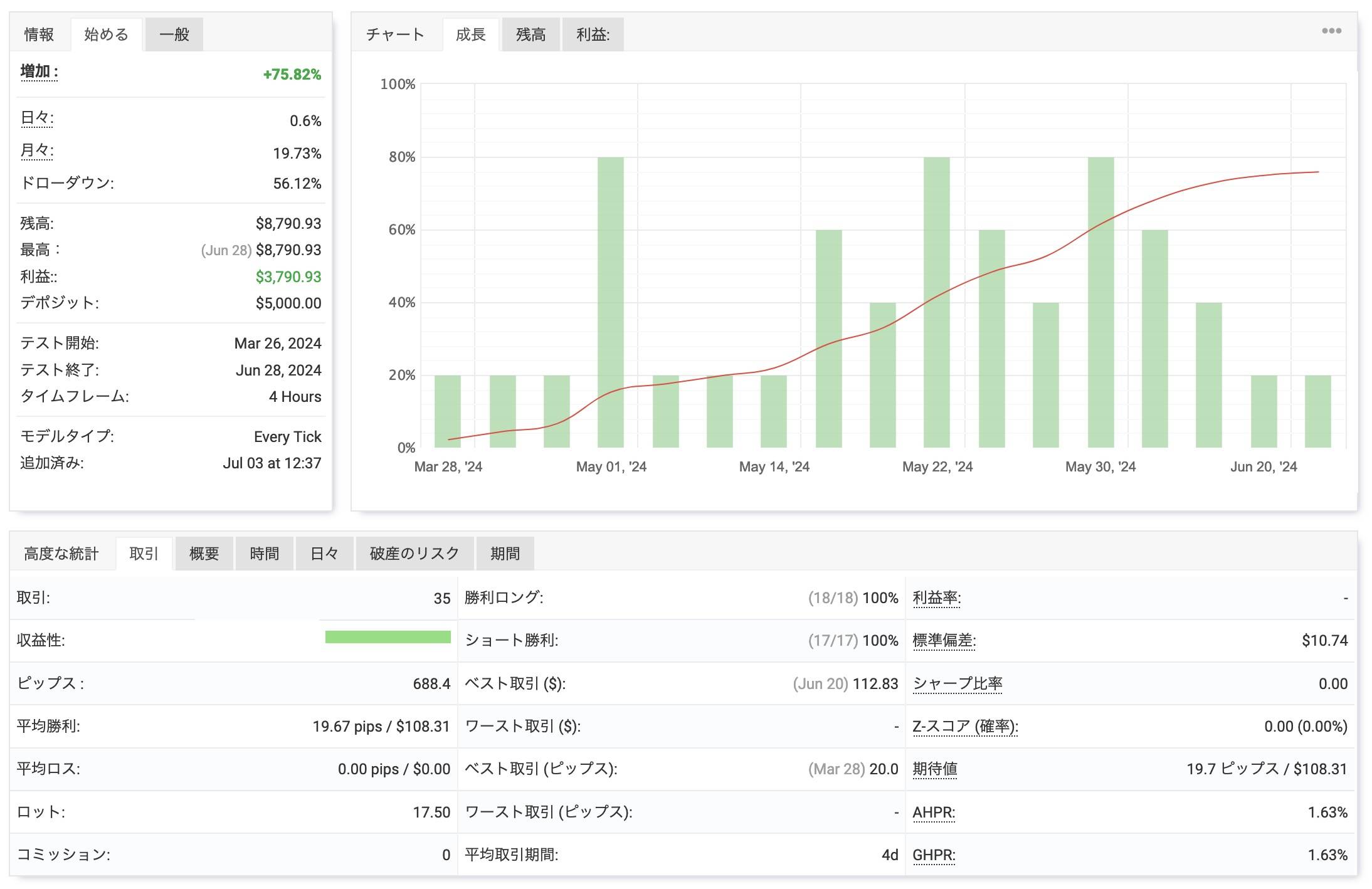Click the 80% growth bar at May 22
This screenshot has width=1372, height=889.
pos(937,302)
